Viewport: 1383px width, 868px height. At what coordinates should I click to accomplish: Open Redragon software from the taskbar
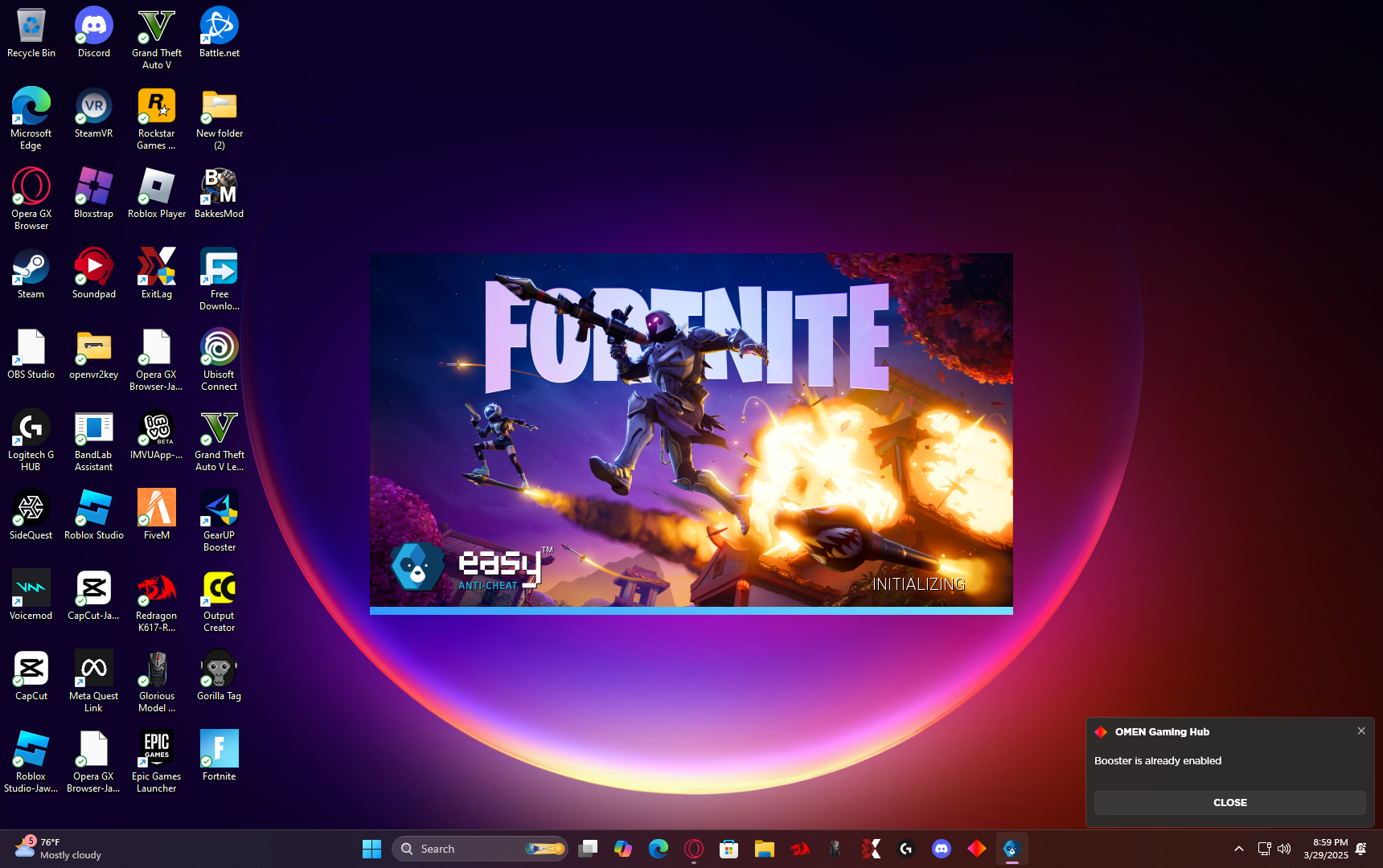(x=800, y=849)
